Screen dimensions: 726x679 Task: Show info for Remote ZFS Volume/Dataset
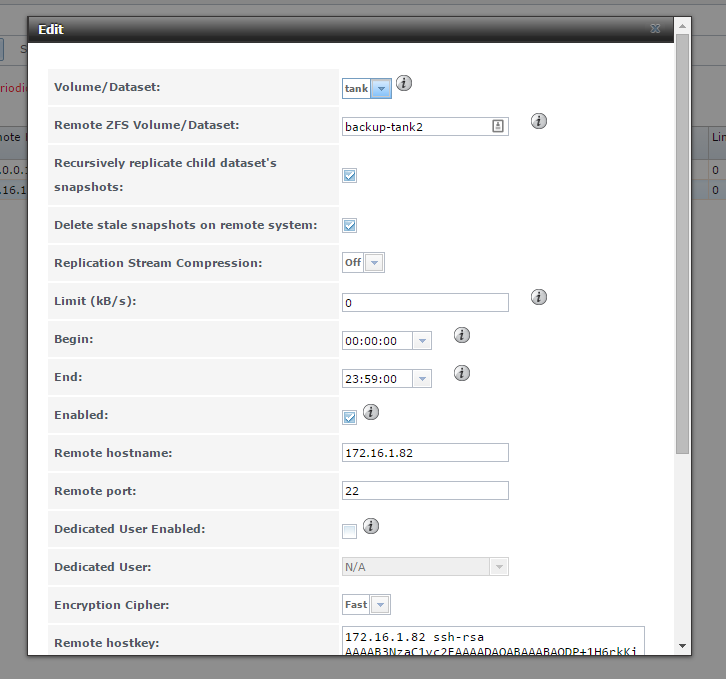(x=538, y=121)
